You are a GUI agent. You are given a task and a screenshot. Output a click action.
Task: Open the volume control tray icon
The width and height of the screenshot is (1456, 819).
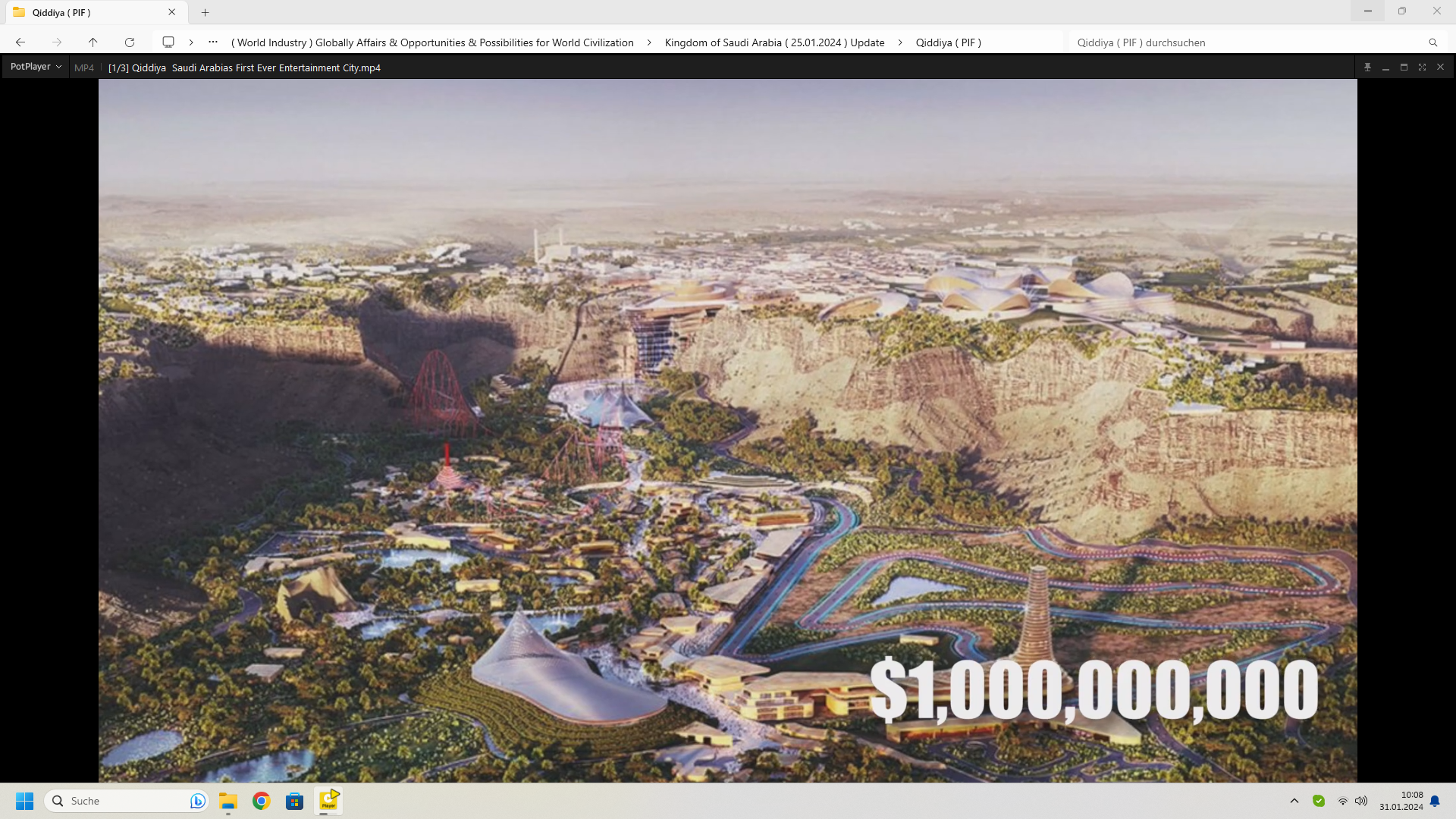1361,801
